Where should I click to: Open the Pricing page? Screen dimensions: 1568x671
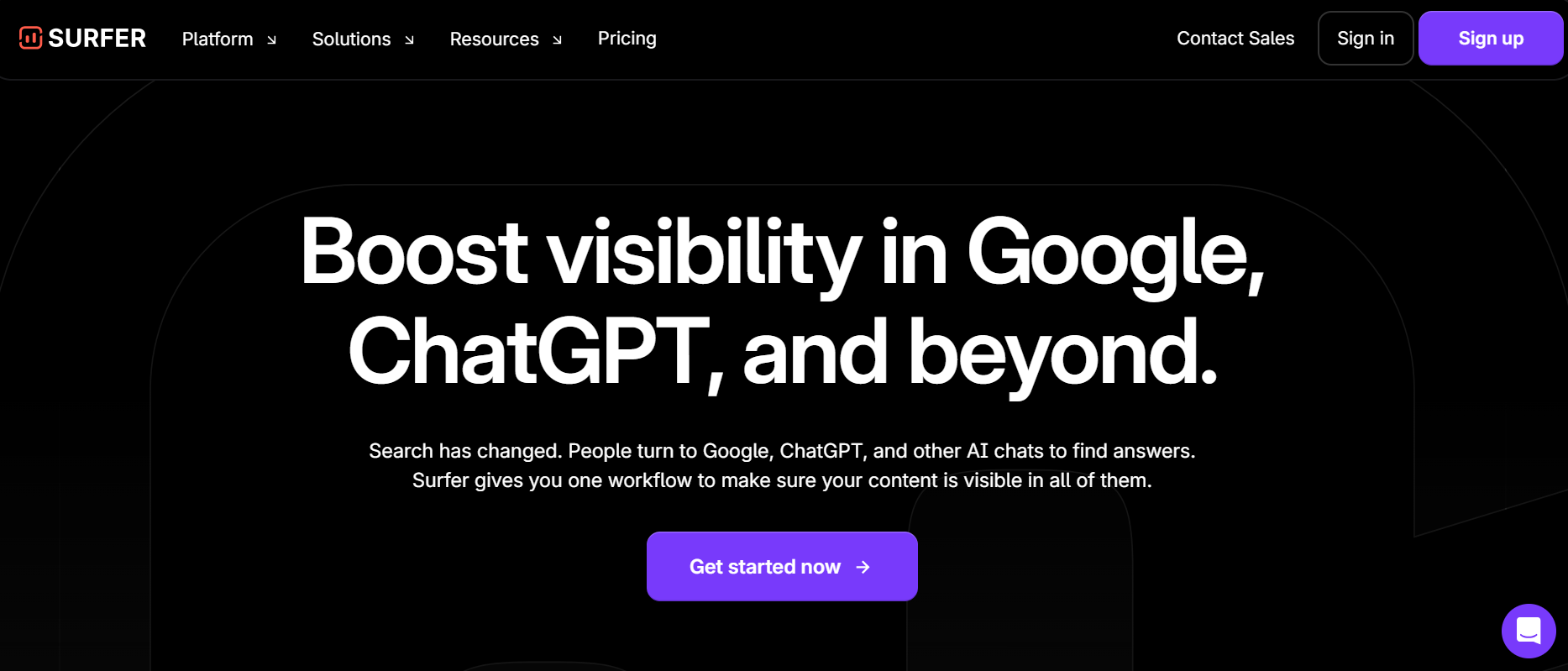[x=627, y=39]
